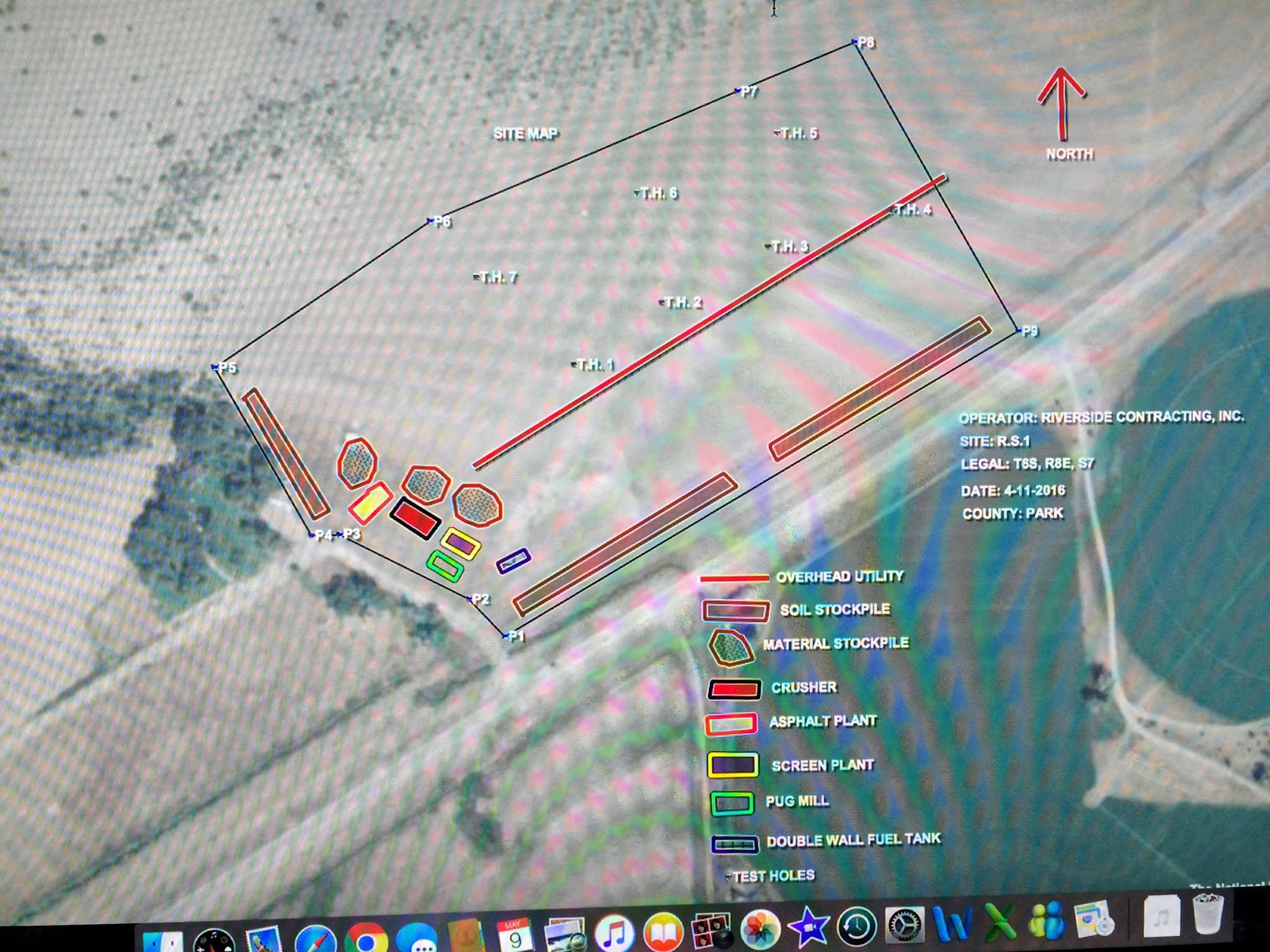Image resolution: width=1270 pixels, height=952 pixels.
Task: Open the Trash in the Dock
Action: click(1209, 914)
